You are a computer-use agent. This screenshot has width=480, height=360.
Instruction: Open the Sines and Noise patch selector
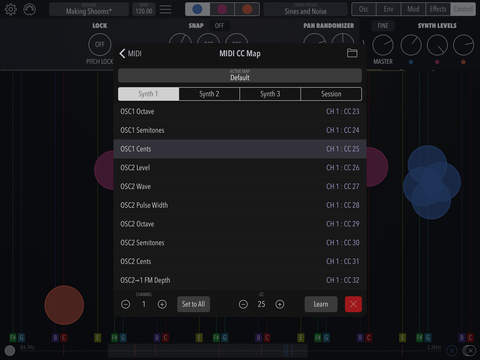point(305,10)
